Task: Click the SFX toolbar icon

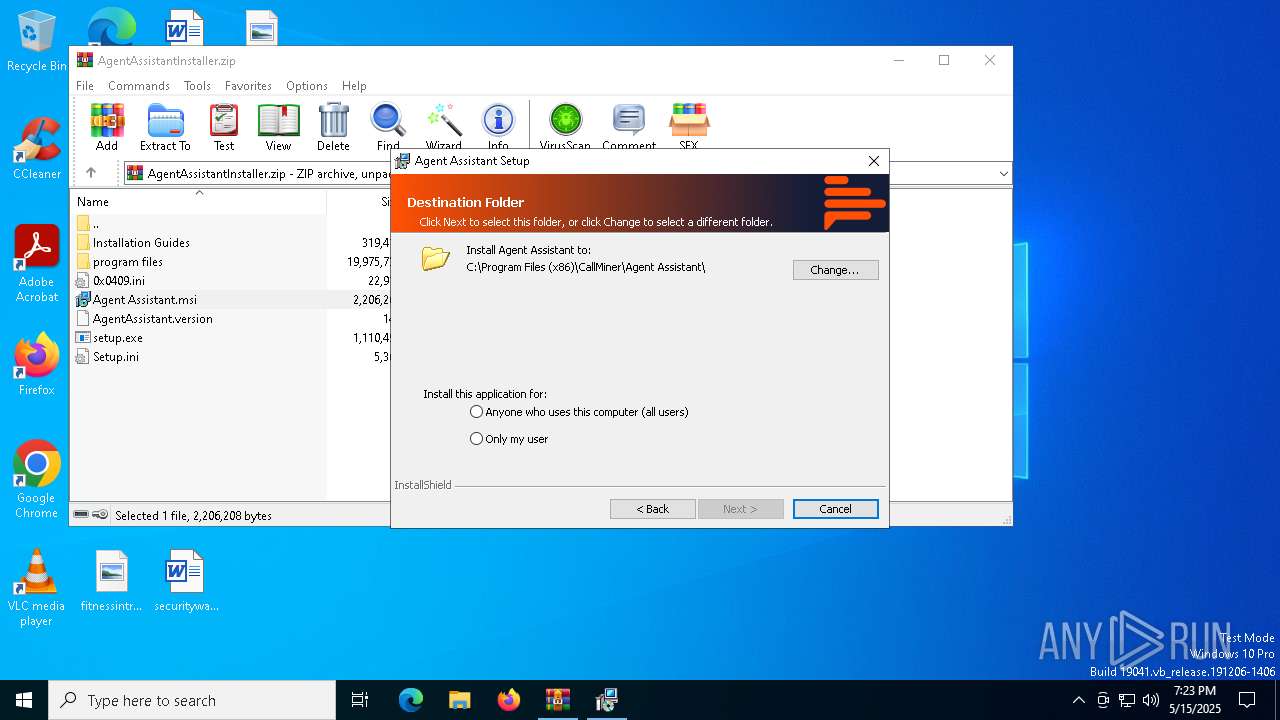Action: pos(689,126)
